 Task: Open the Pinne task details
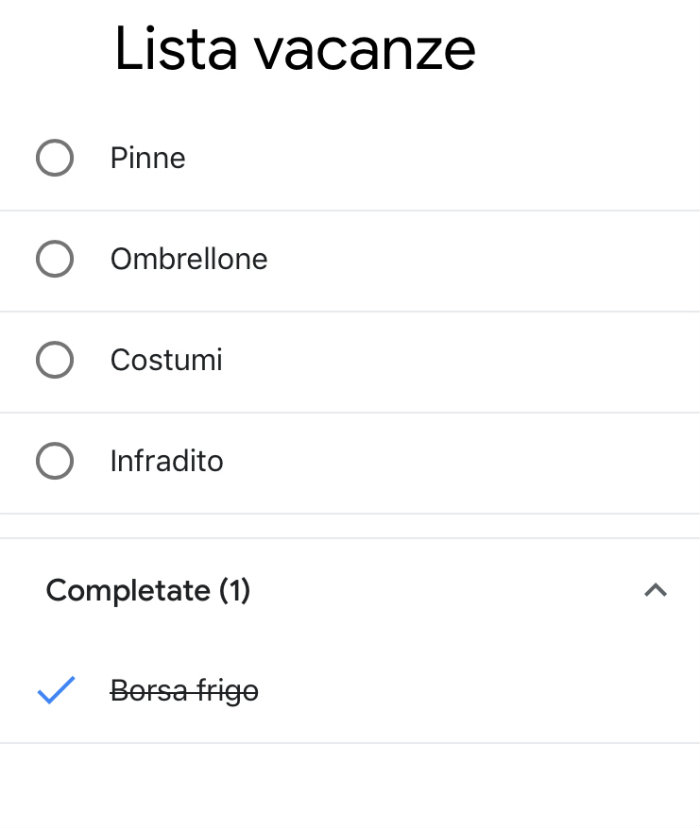click(148, 158)
